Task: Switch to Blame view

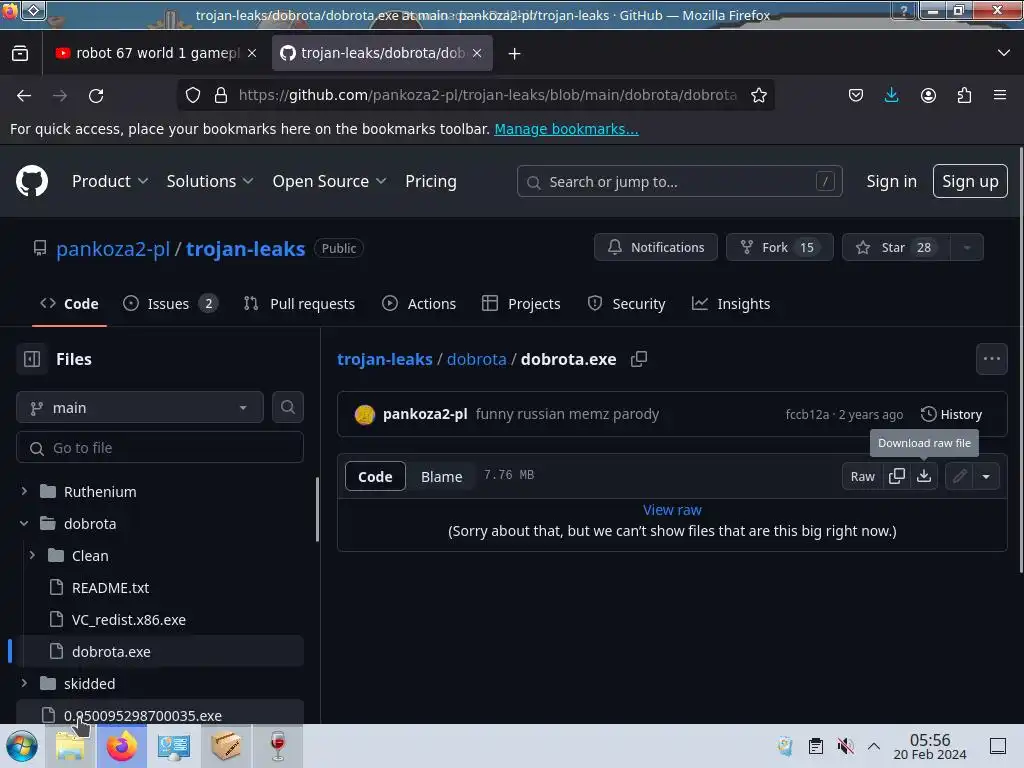Action: 441,477
